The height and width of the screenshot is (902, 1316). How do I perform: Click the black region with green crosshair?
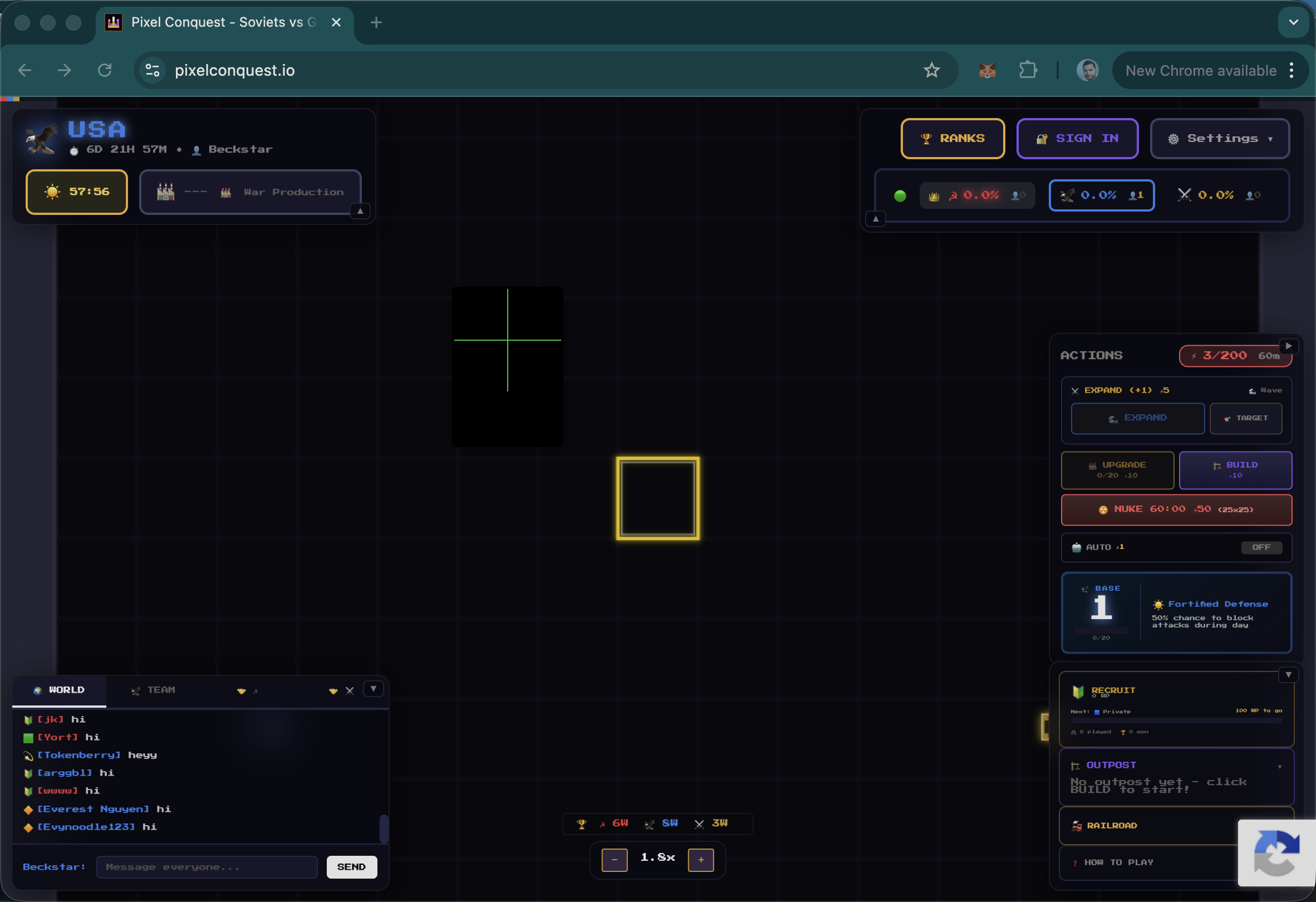coord(507,367)
